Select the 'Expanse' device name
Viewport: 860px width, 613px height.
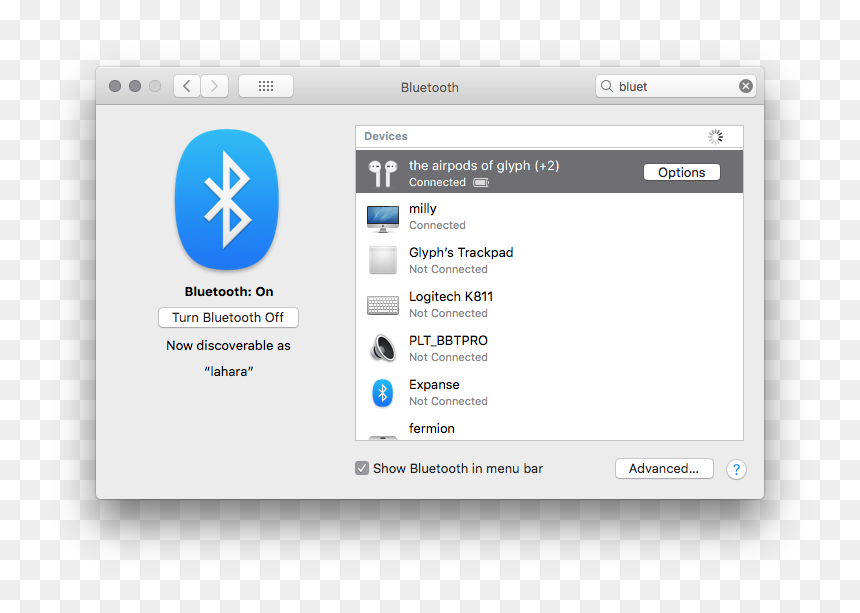434,384
